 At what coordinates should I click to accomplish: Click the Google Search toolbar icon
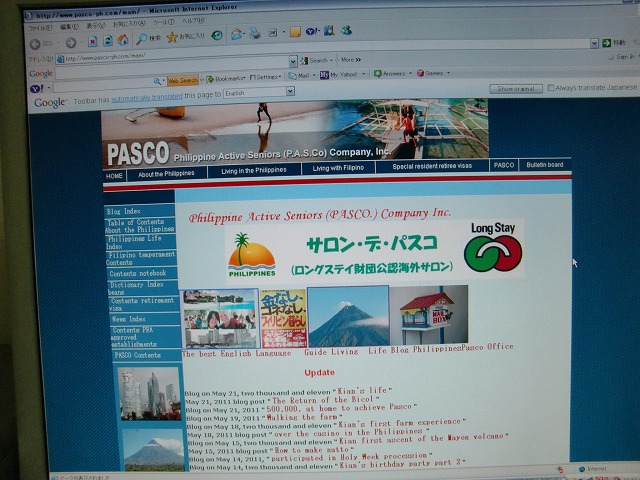click(314, 60)
